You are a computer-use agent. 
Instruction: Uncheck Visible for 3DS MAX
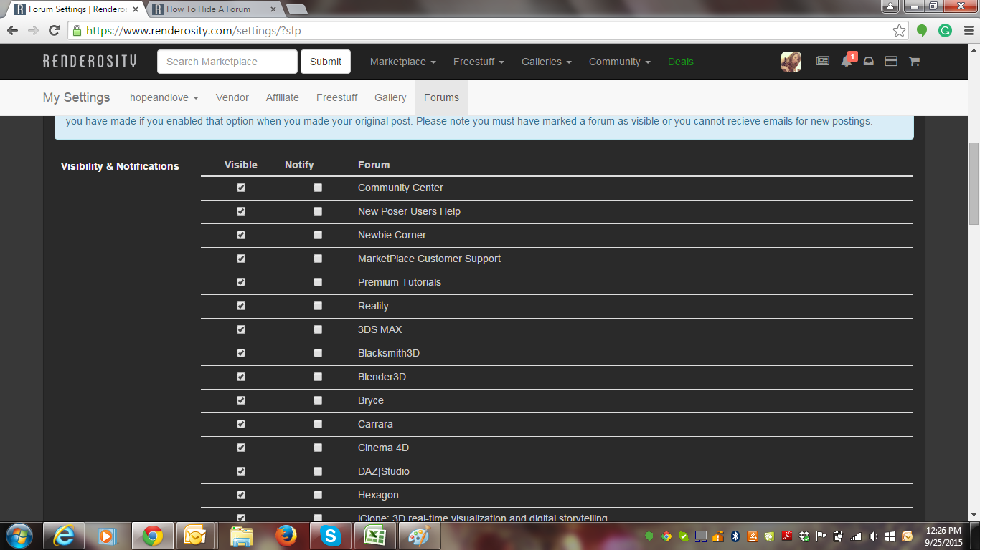[242, 331]
